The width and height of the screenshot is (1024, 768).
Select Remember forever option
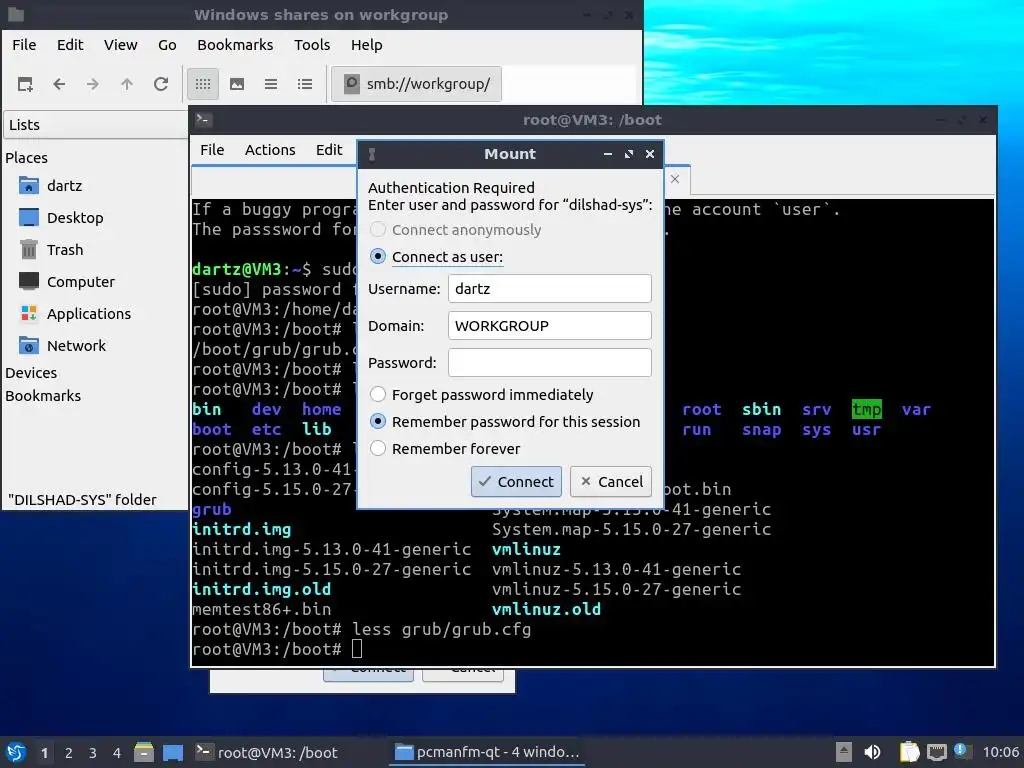tap(445, 449)
